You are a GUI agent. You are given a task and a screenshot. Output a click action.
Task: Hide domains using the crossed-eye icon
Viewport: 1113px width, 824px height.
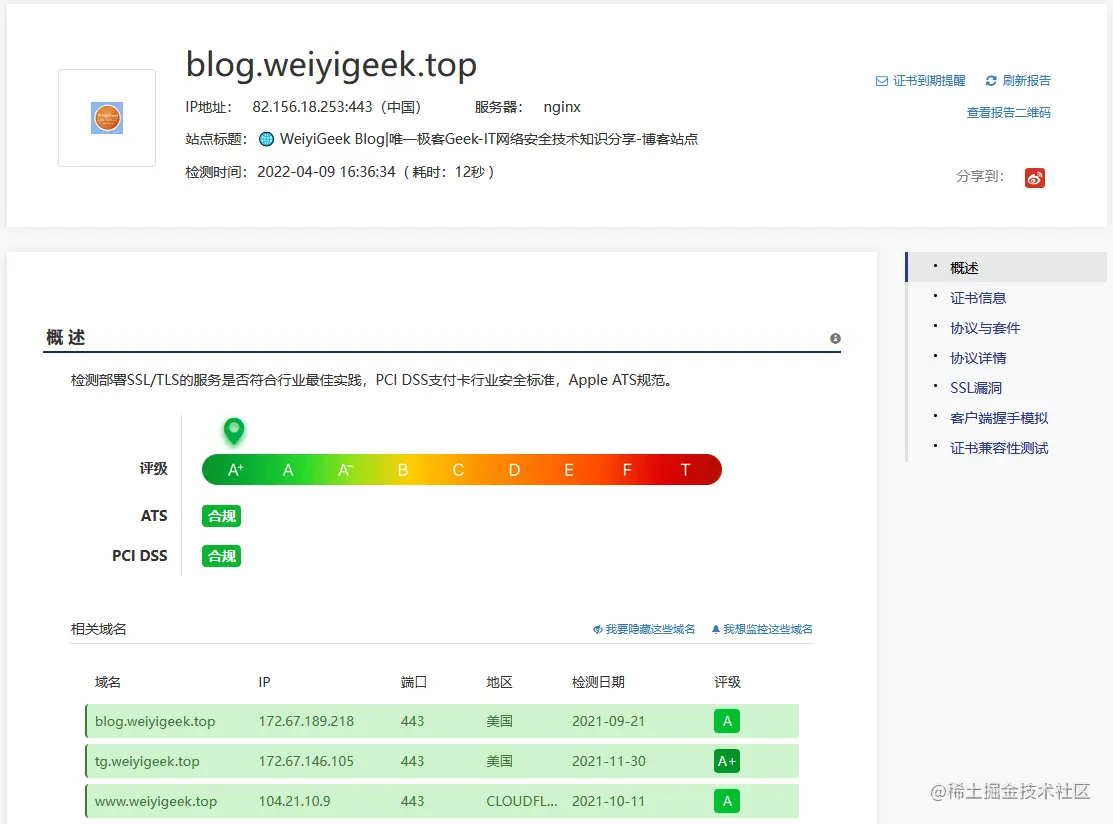tap(597, 629)
